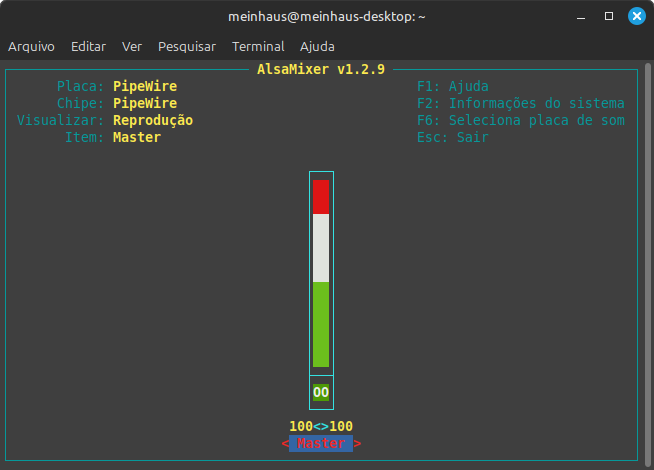The image size is (654, 470).
Task: Open the Editar menu
Action: (x=88, y=46)
